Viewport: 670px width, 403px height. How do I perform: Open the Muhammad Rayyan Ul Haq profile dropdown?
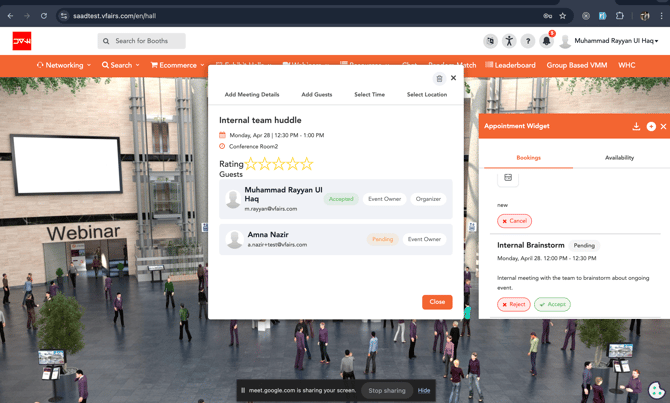point(608,41)
